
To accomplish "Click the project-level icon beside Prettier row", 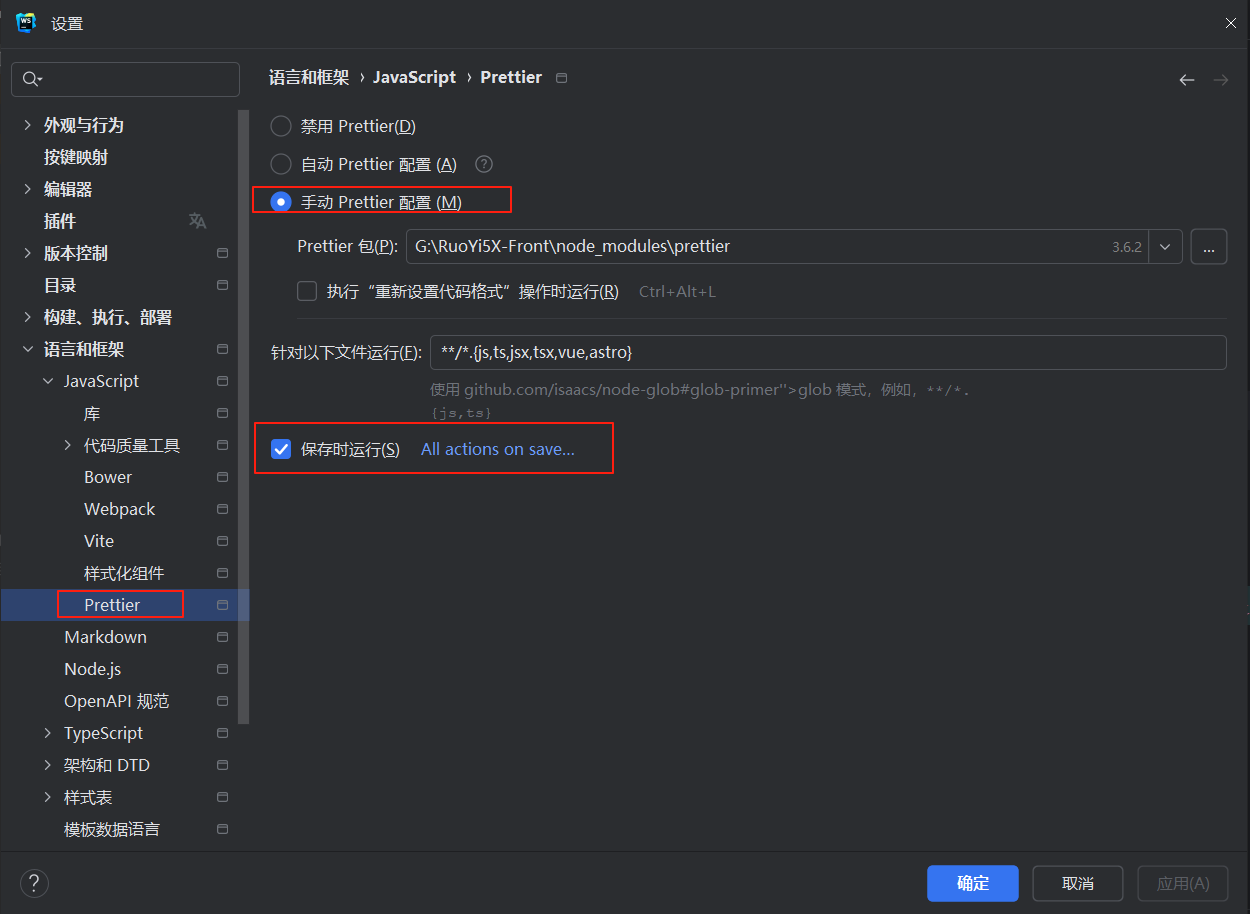I will [x=223, y=605].
